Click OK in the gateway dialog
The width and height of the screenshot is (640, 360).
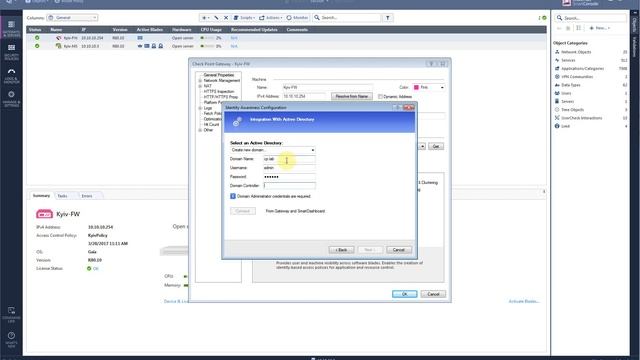(404, 294)
